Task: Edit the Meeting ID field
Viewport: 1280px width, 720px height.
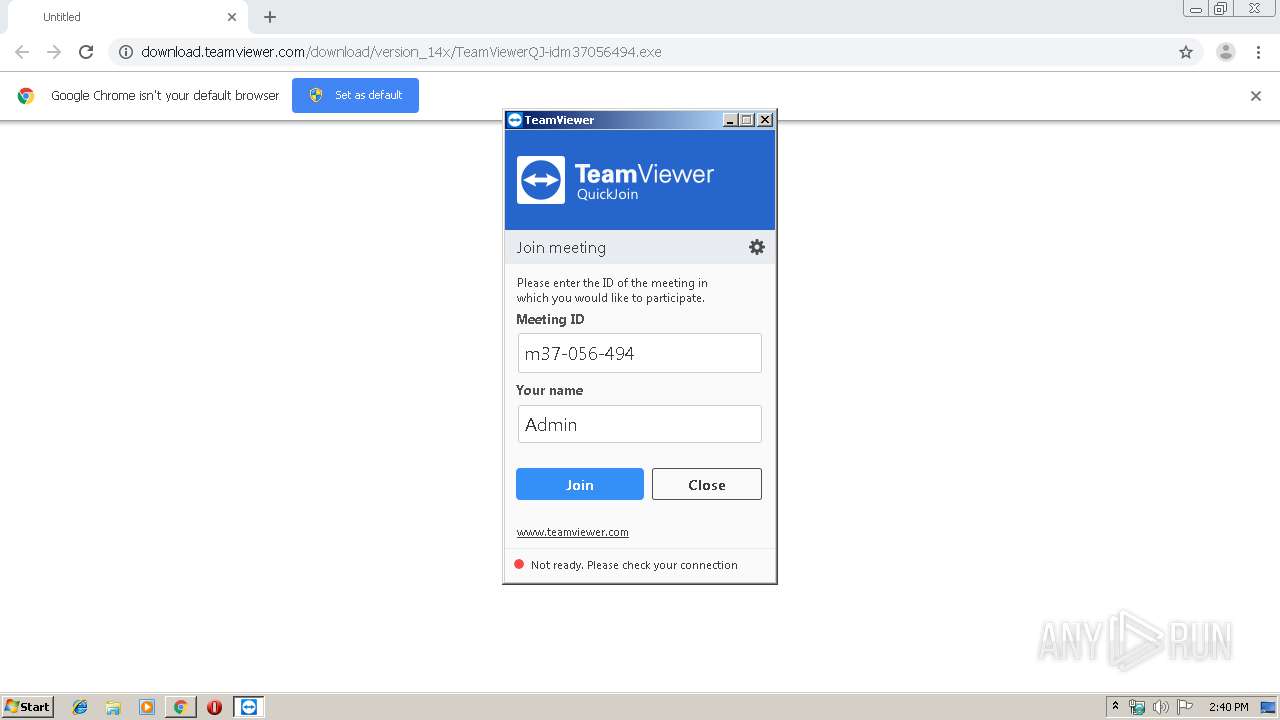Action: pos(640,353)
